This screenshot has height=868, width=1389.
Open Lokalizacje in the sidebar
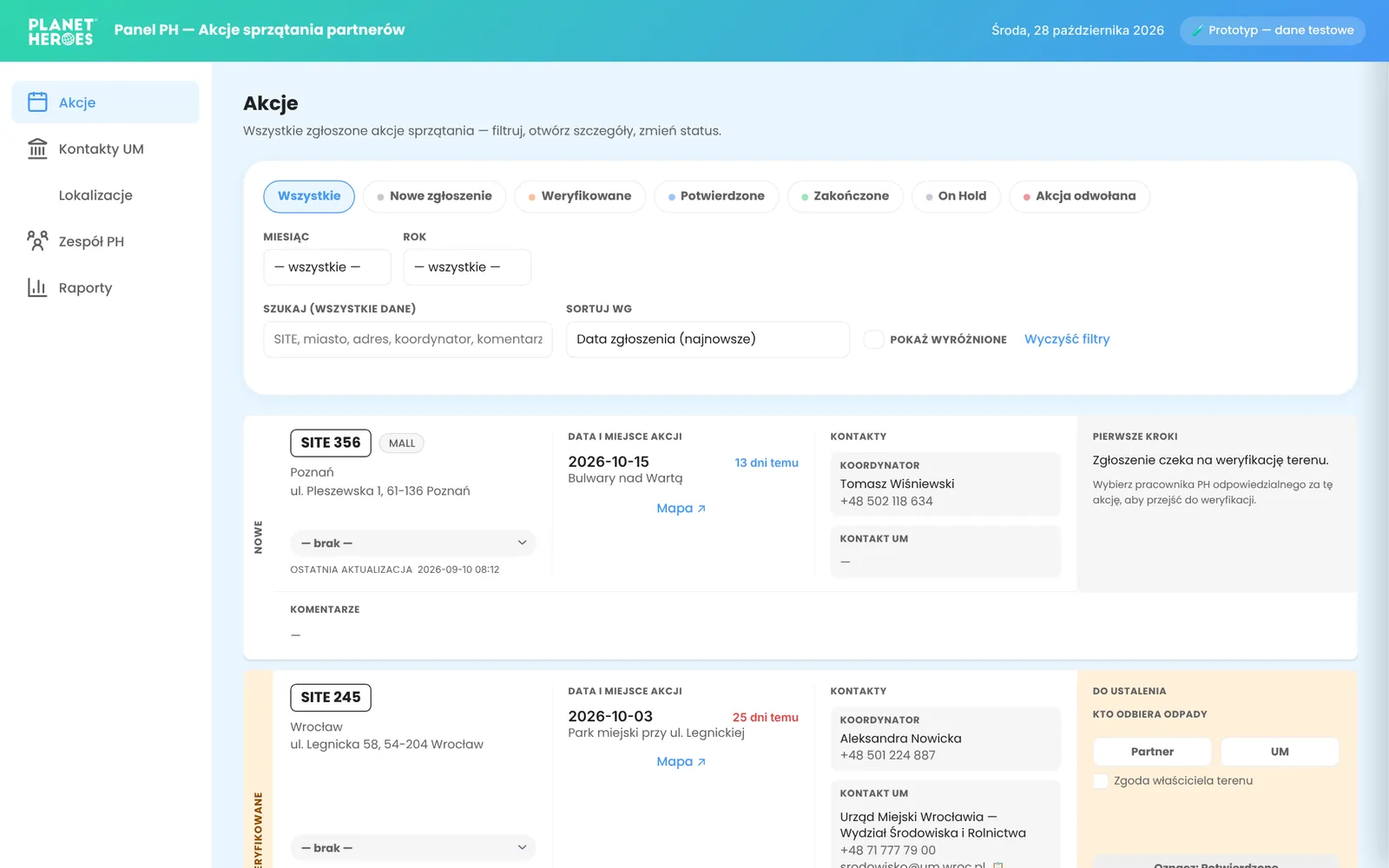point(105,195)
